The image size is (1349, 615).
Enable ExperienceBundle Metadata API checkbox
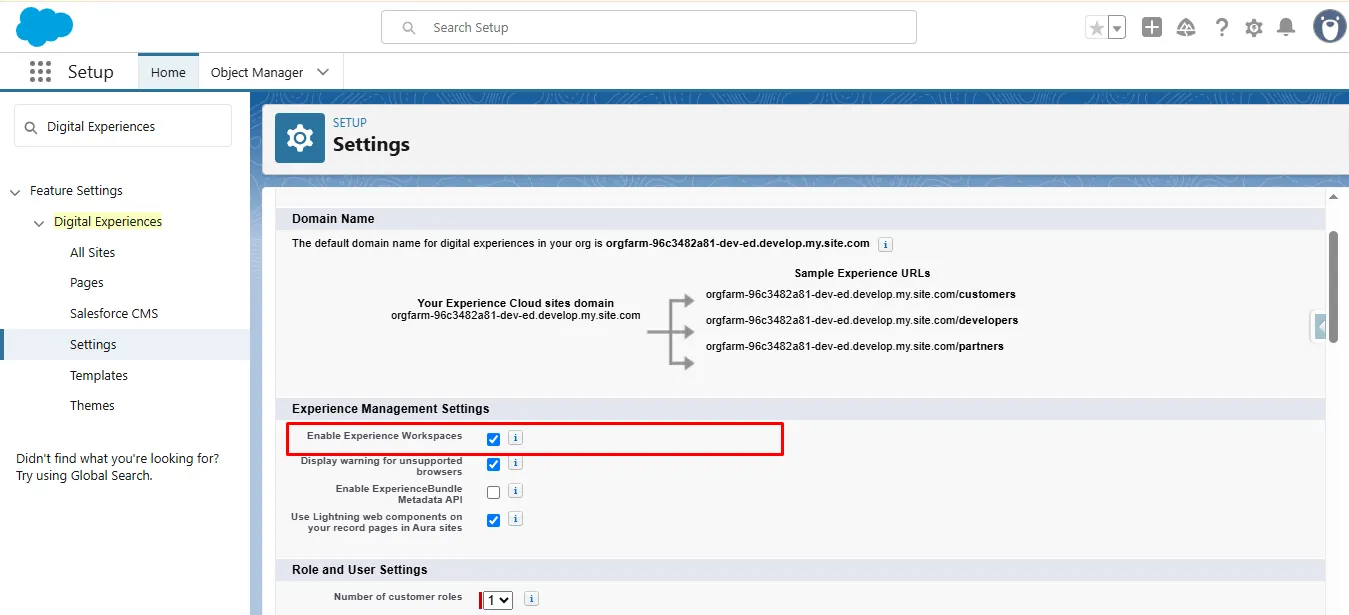493,492
